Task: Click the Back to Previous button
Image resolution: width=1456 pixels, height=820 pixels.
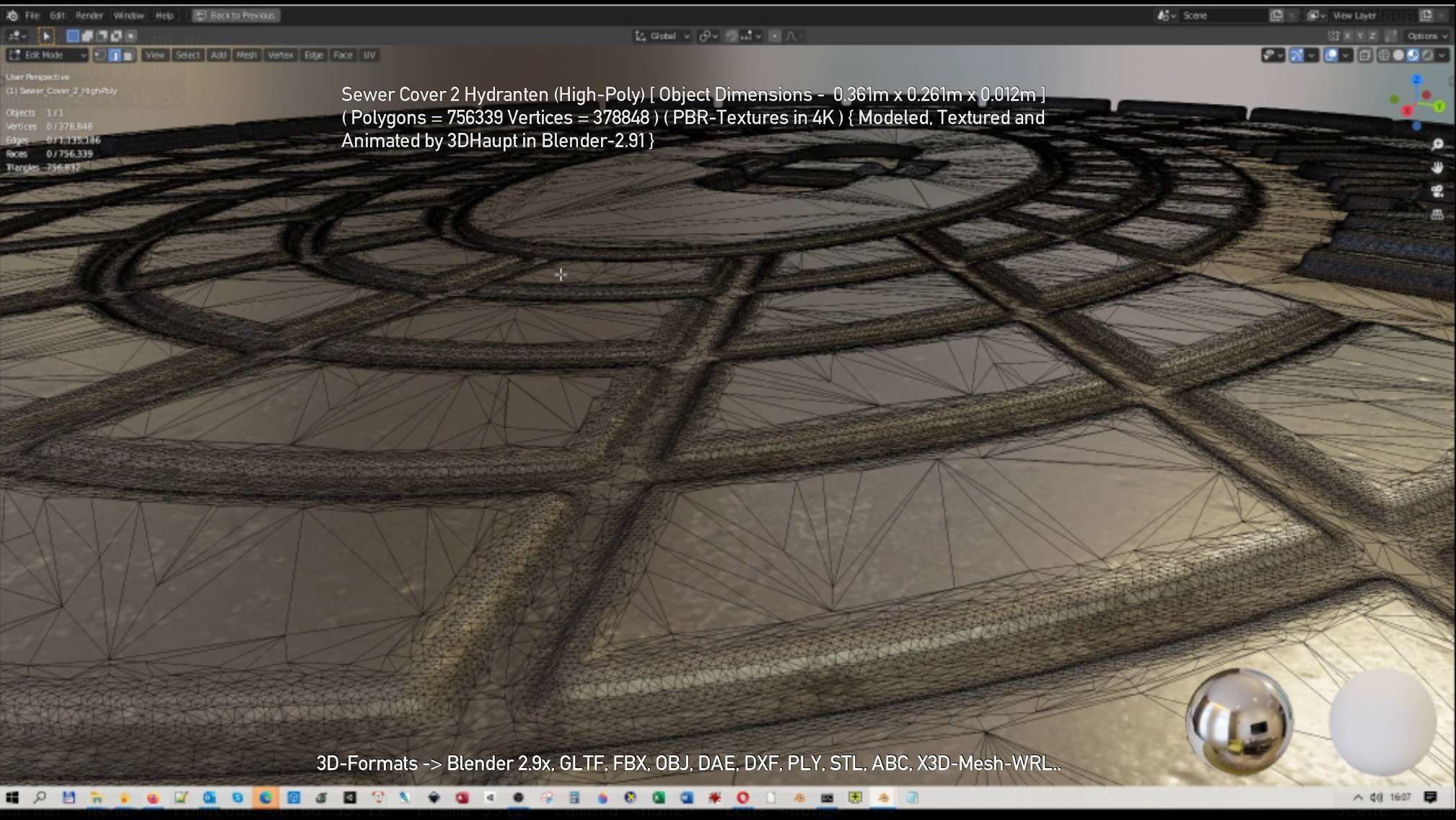Action: point(236,15)
